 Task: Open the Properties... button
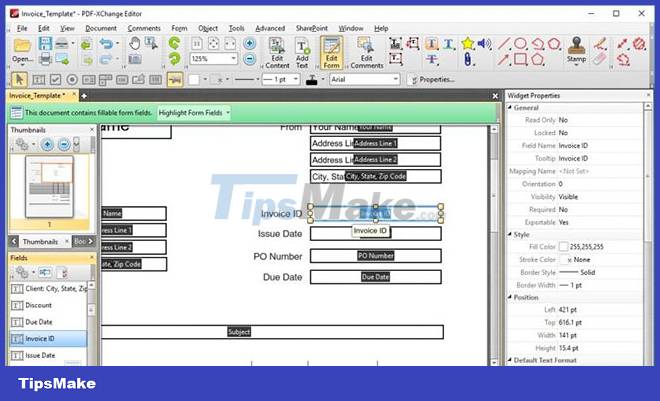click(432, 80)
